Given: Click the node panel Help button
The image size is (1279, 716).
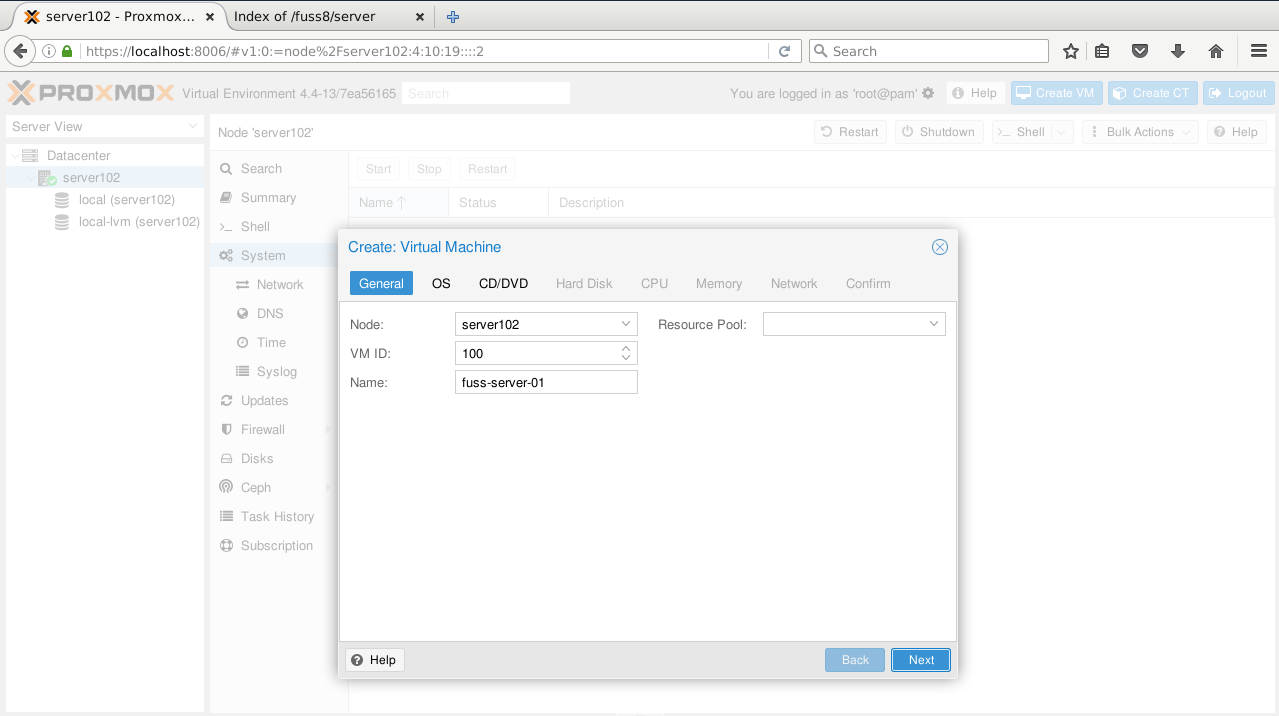Looking at the screenshot, I should 1237,132.
